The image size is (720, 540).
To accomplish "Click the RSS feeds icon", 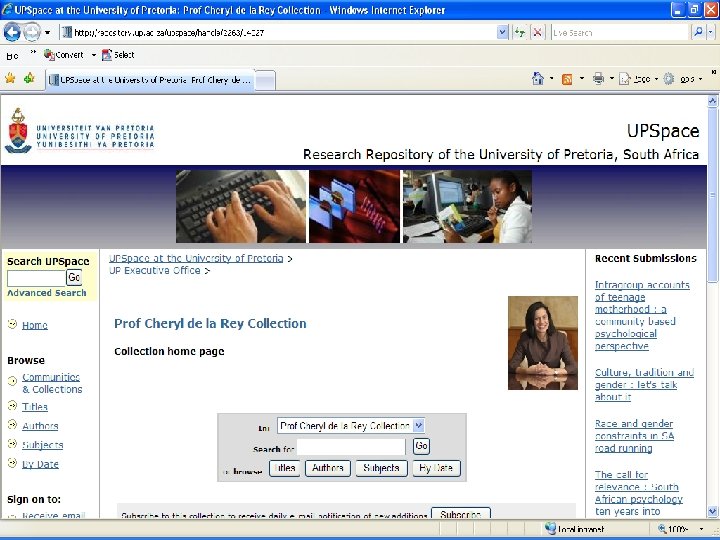I will [x=567, y=79].
